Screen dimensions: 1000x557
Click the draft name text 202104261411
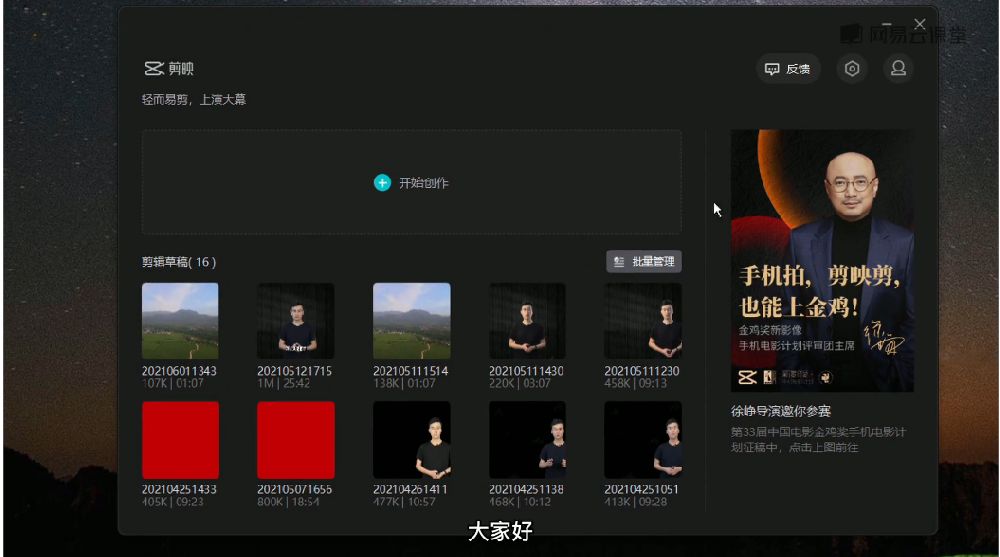pyautogui.click(x=411, y=489)
